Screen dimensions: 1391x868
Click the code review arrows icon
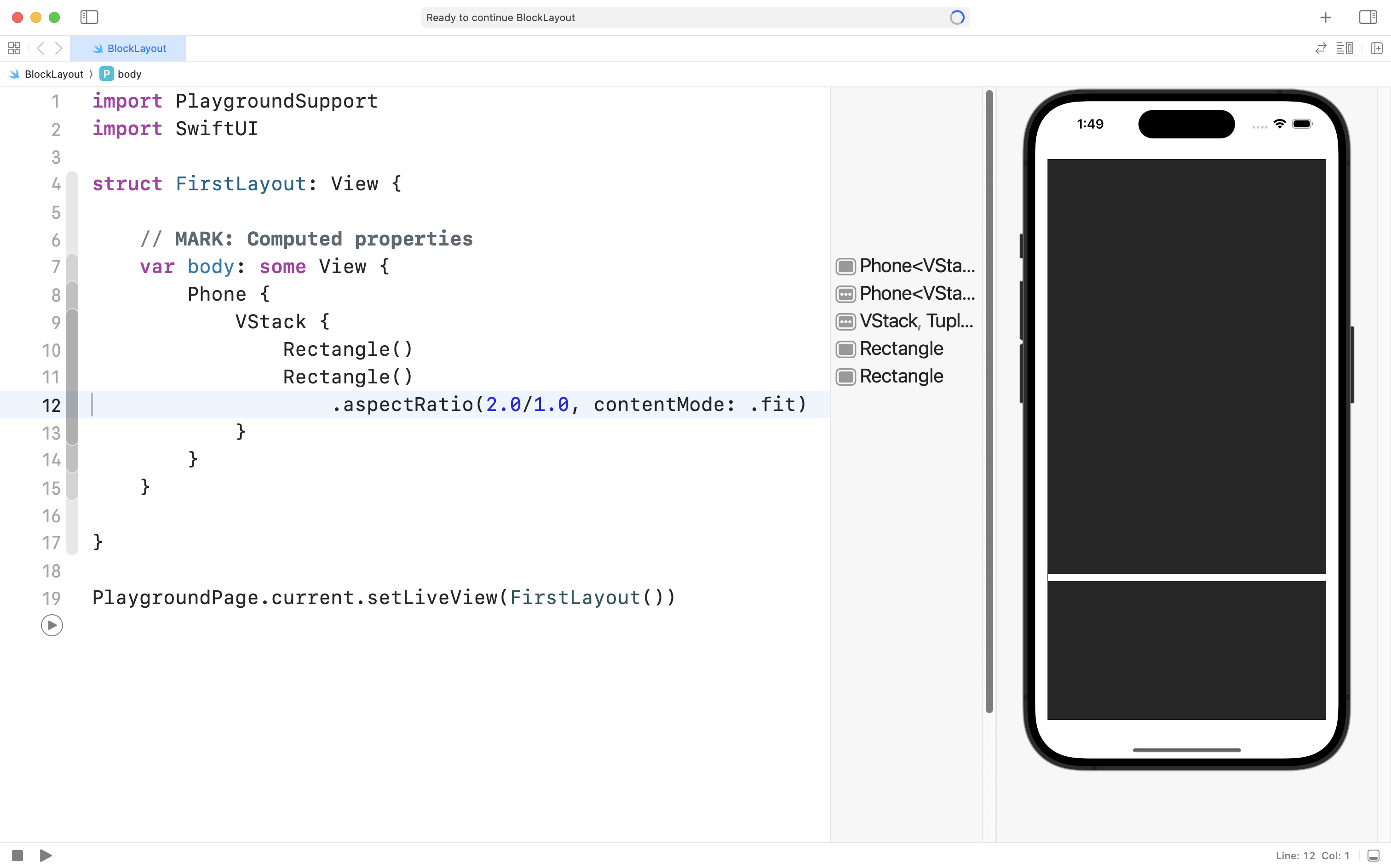point(1320,48)
